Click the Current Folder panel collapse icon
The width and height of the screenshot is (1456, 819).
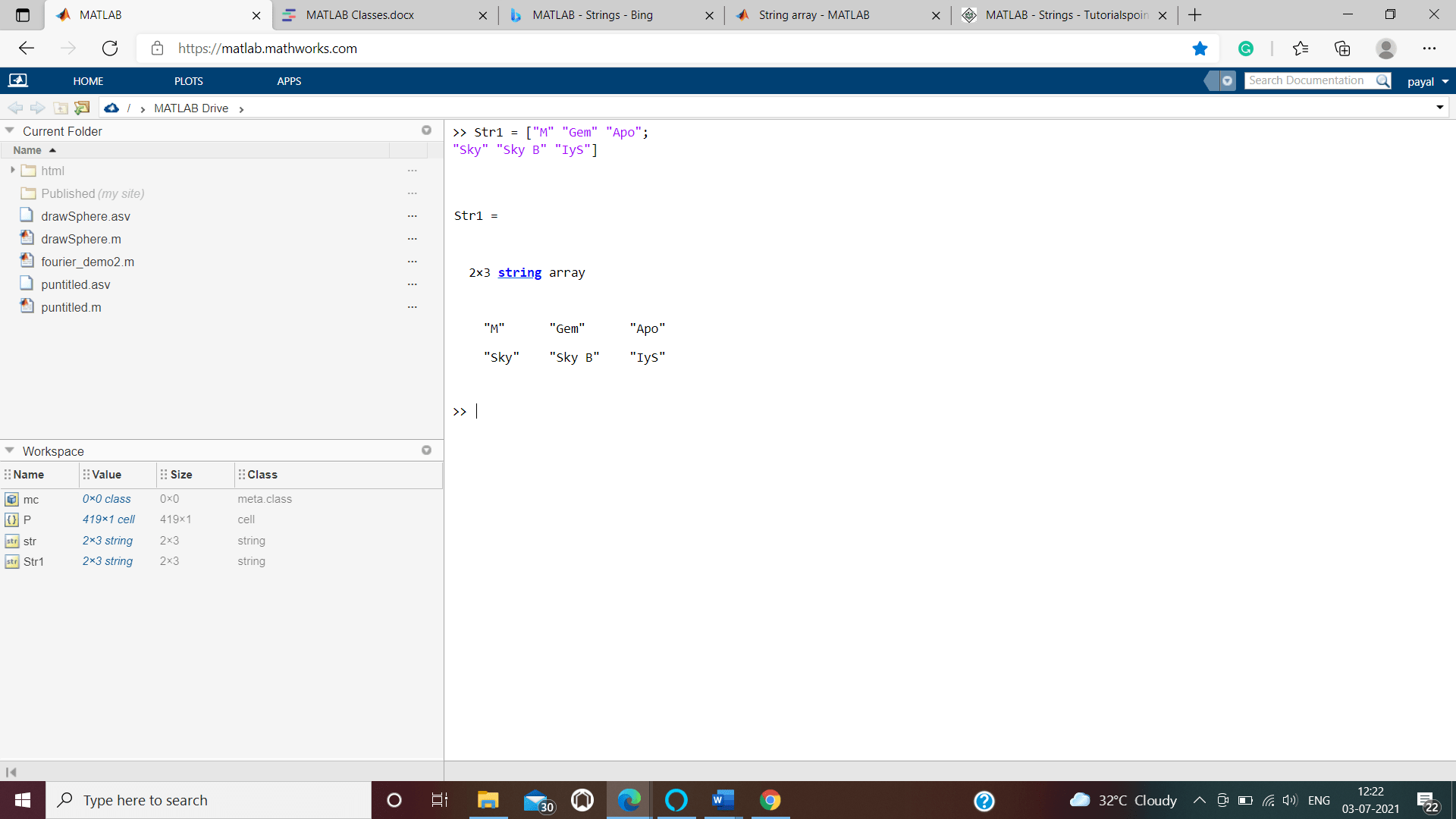[x=11, y=130]
